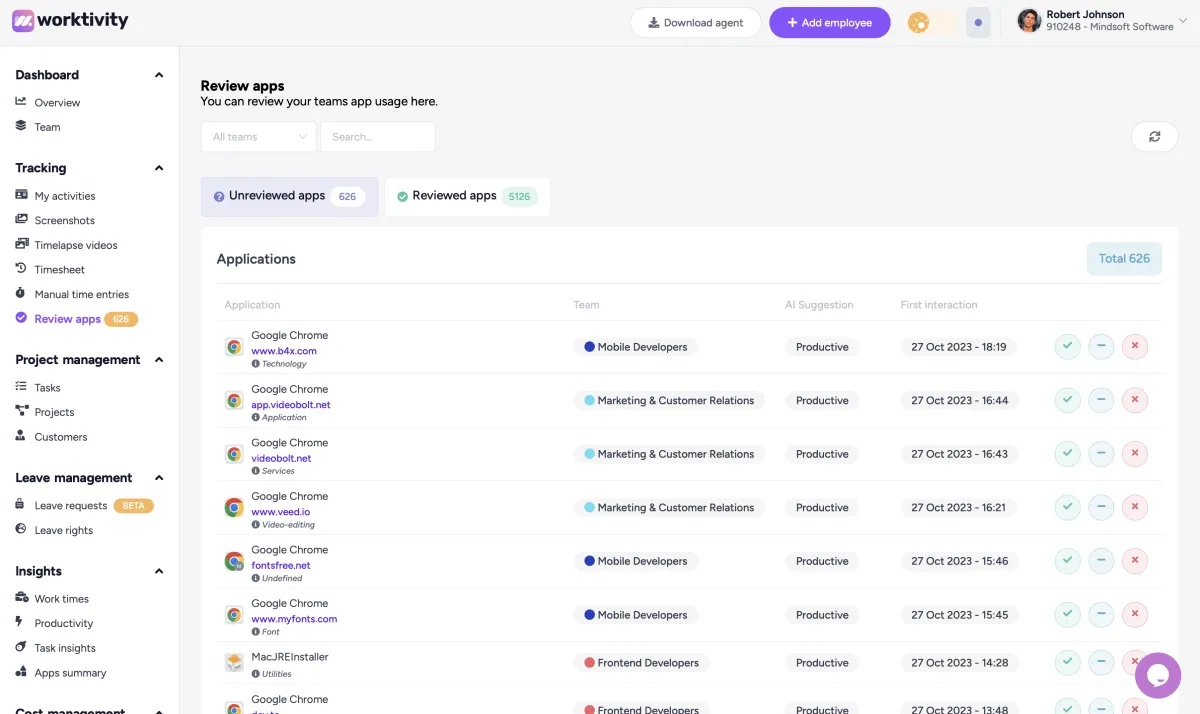1200x714 pixels.
Task: Click the Add employee button
Action: [x=829, y=23]
